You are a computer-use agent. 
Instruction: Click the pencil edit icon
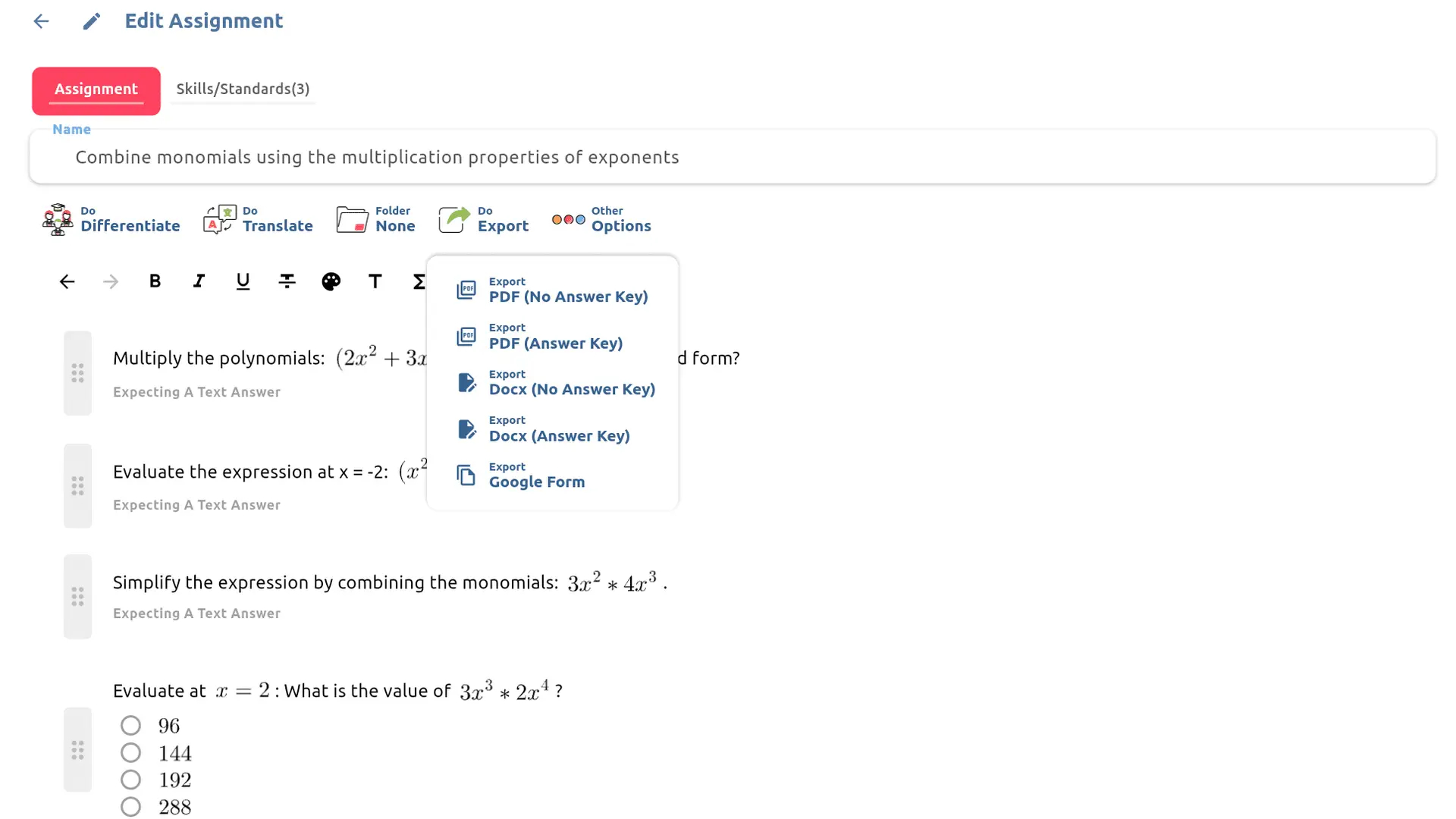click(x=91, y=21)
